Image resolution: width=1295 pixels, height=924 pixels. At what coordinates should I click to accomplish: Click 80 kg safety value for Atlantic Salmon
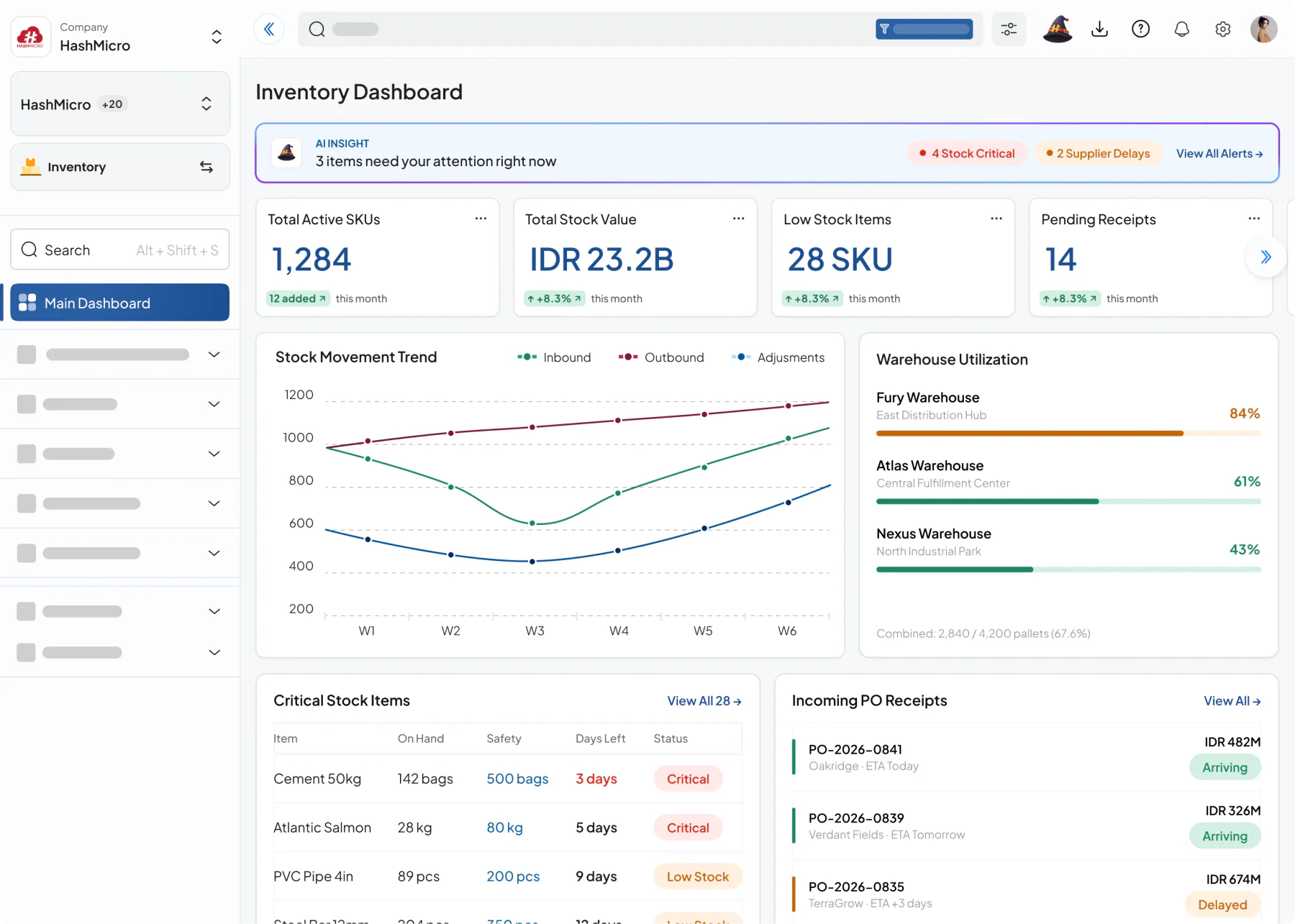[504, 828]
